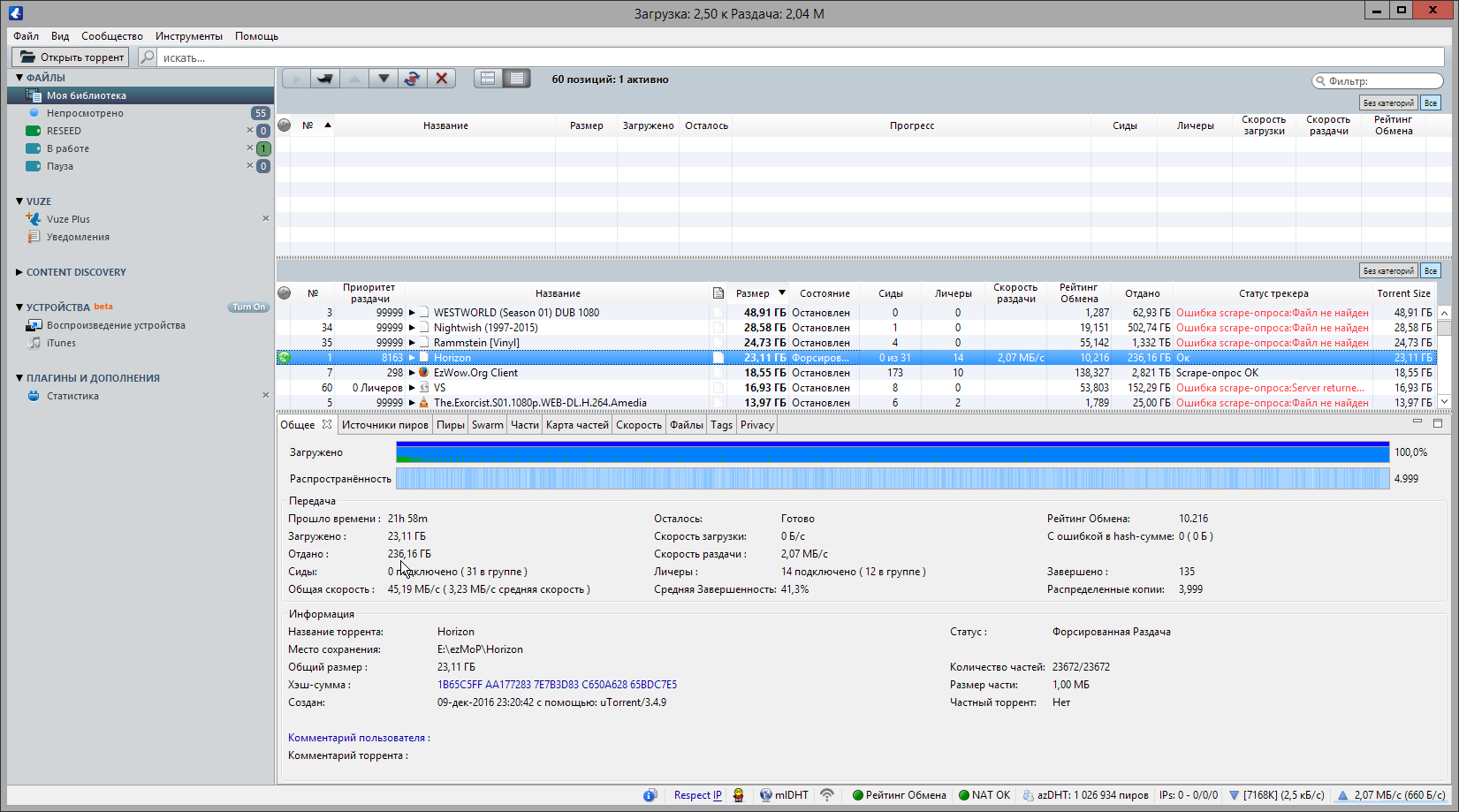The height and width of the screenshot is (812, 1459).
Task: Click lower Все category button
Action: coord(1431,271)
